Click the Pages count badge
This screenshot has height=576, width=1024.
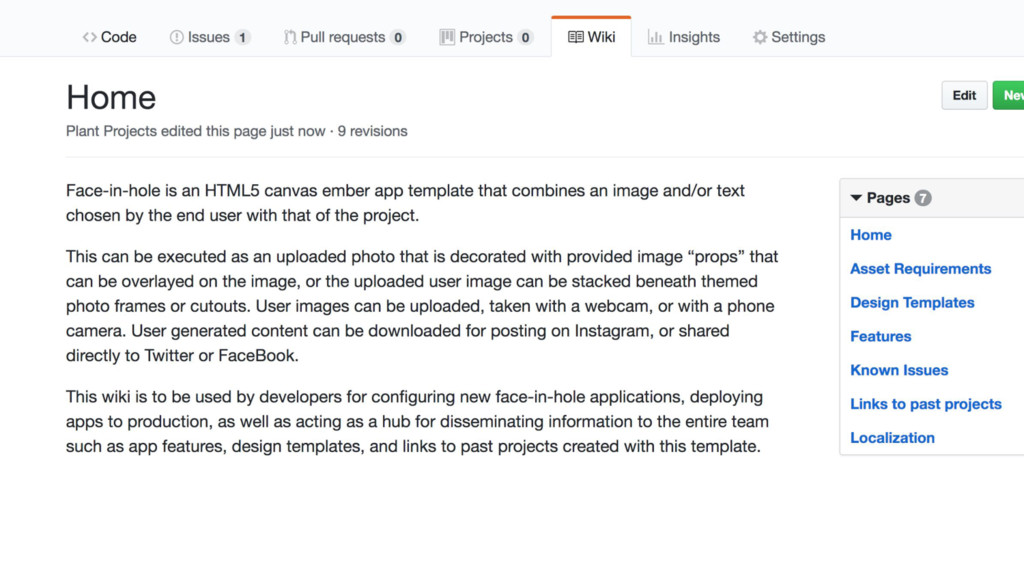(923, 198)
